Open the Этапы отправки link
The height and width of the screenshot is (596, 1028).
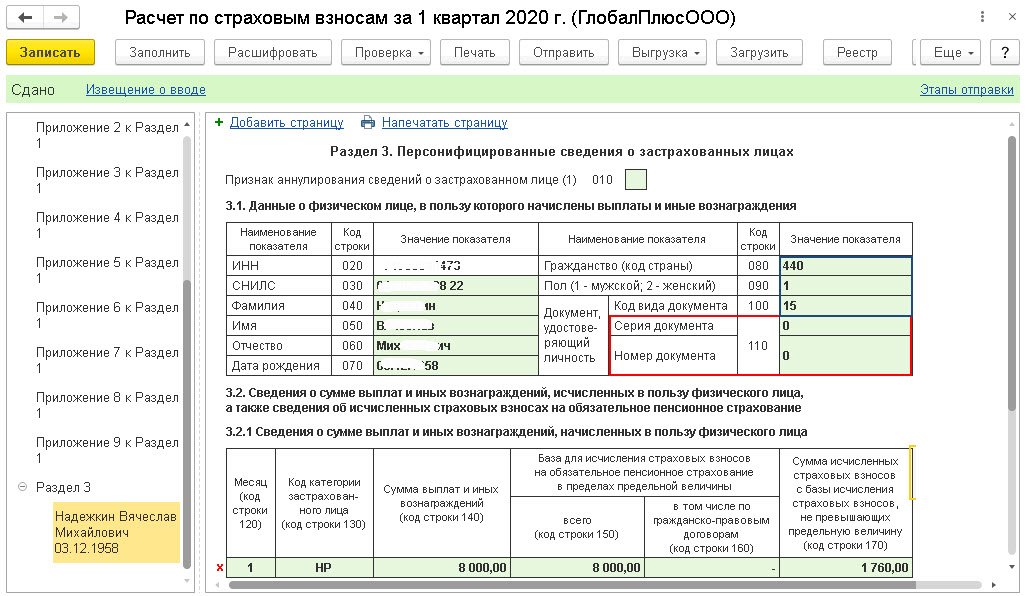tap(966, 90)
